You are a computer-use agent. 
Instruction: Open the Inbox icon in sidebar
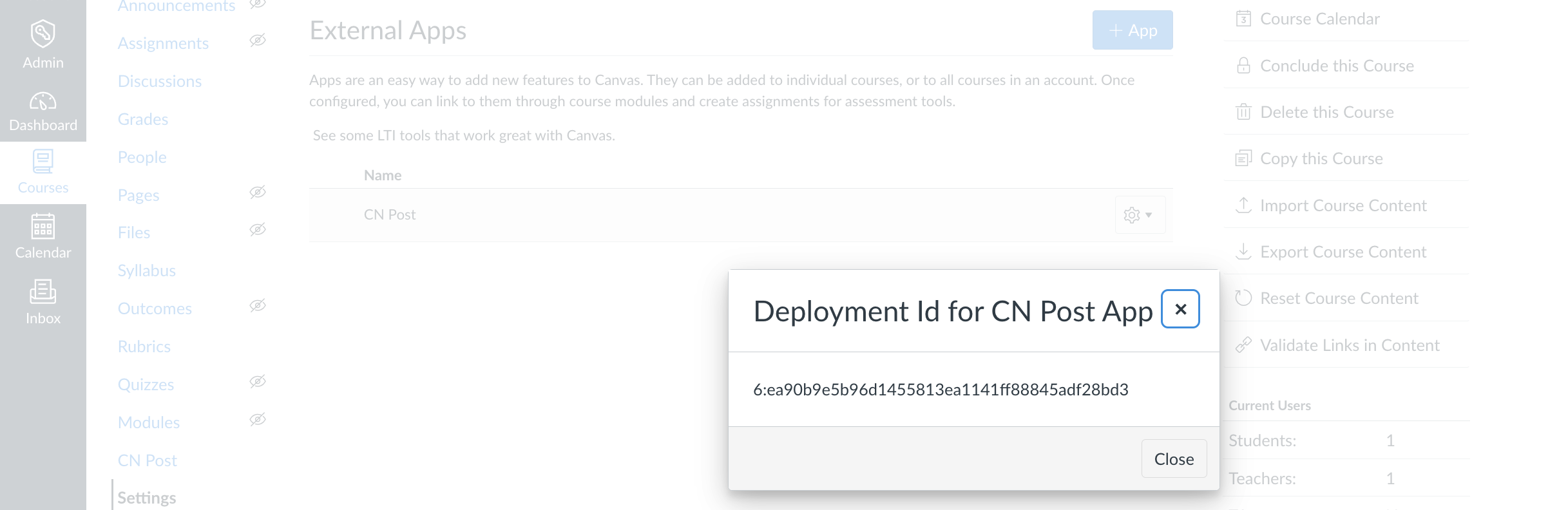(43, 291)
